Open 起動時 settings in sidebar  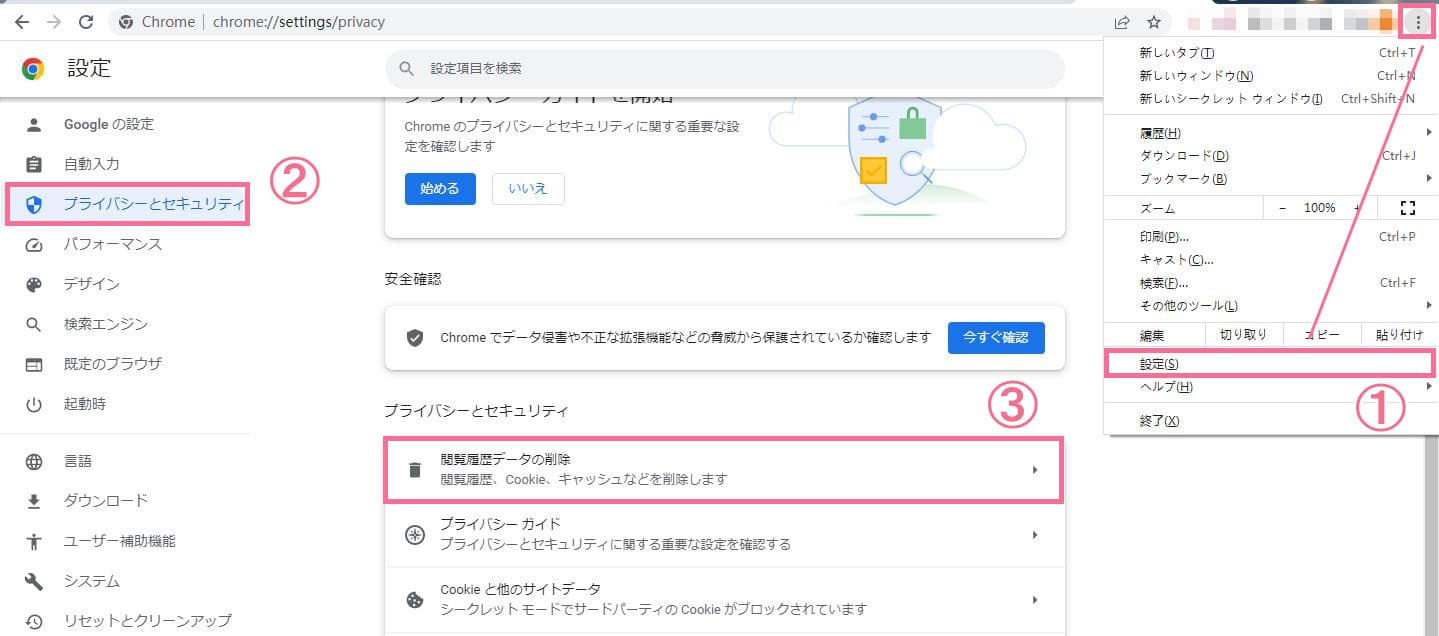tap(125, 405)
